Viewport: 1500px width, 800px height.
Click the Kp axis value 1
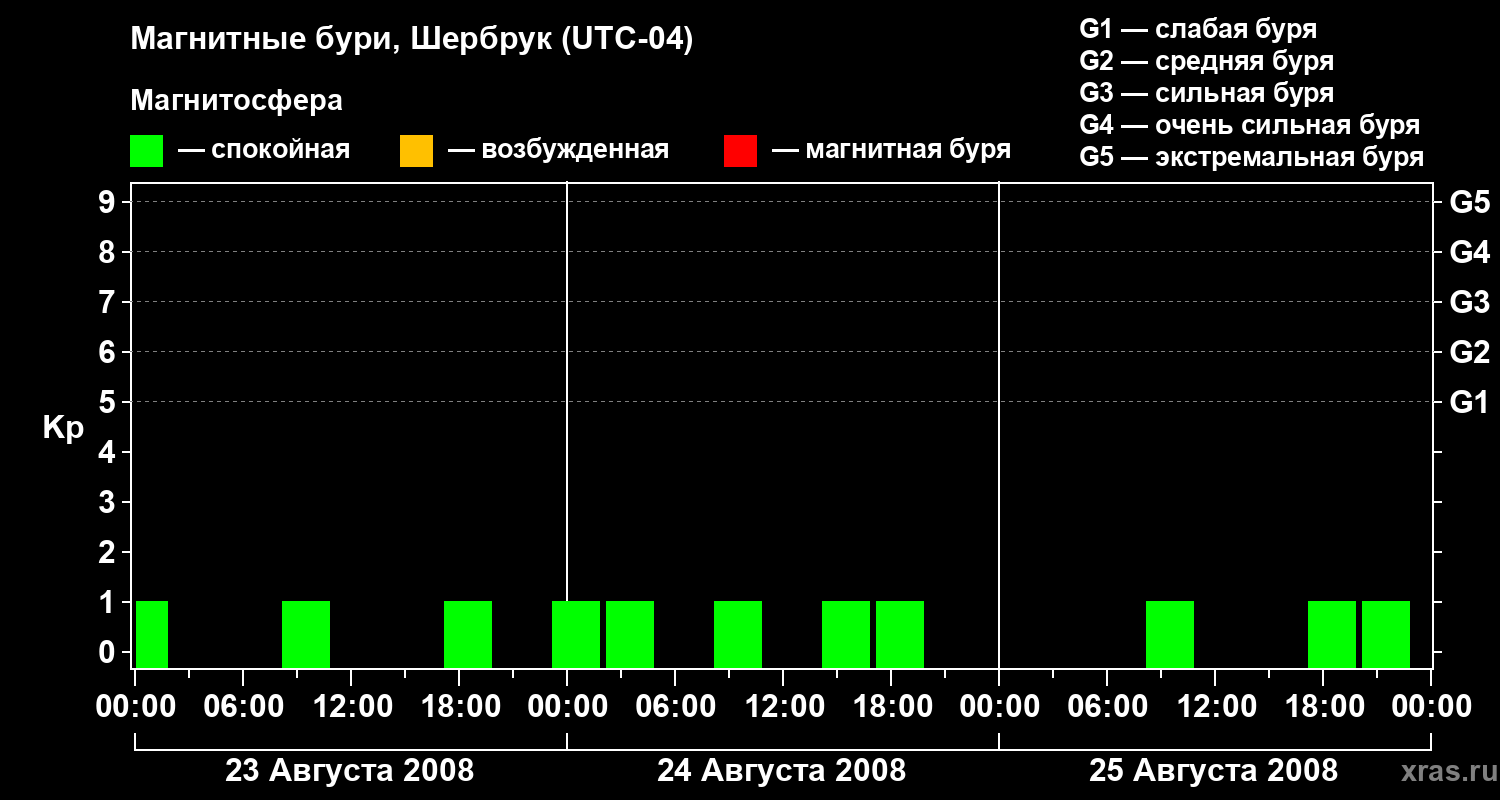click(x=109, y=602)
